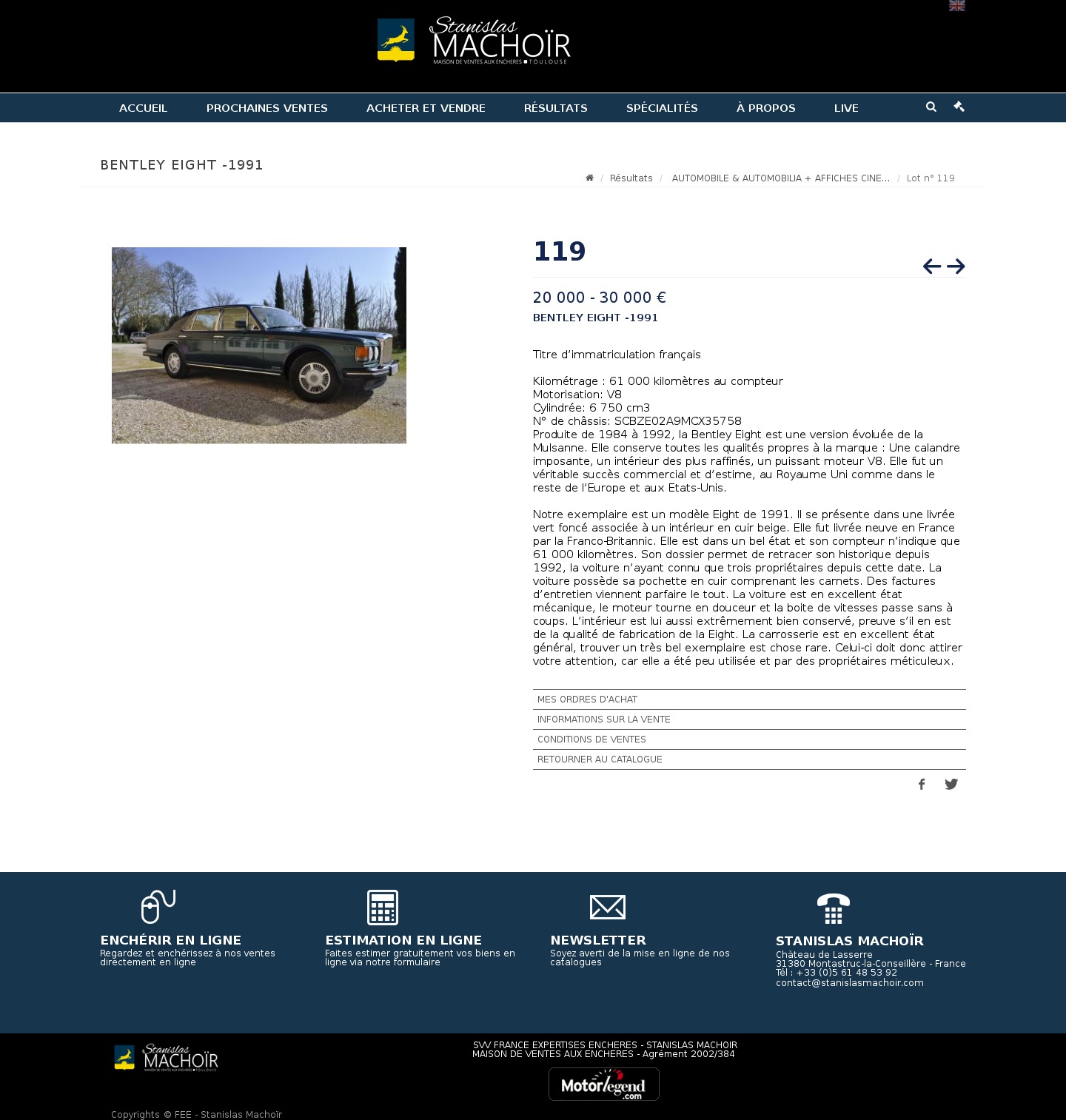The width and height of the screenshot is (1066, 1120).
Task: Open the Résultats menu item
Action: pos(556,108)
